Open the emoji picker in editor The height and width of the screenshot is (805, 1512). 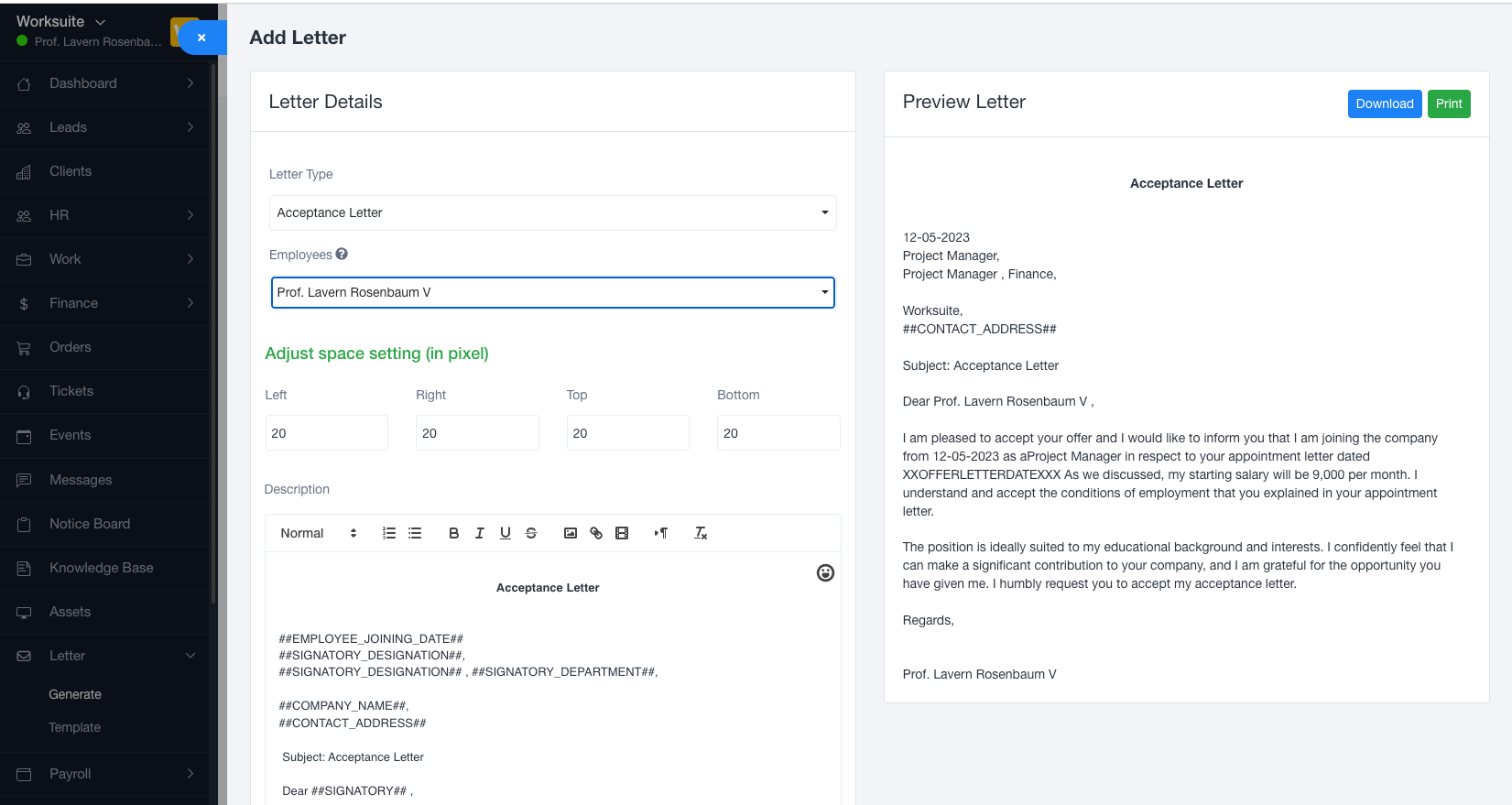(x=825, y=573)
